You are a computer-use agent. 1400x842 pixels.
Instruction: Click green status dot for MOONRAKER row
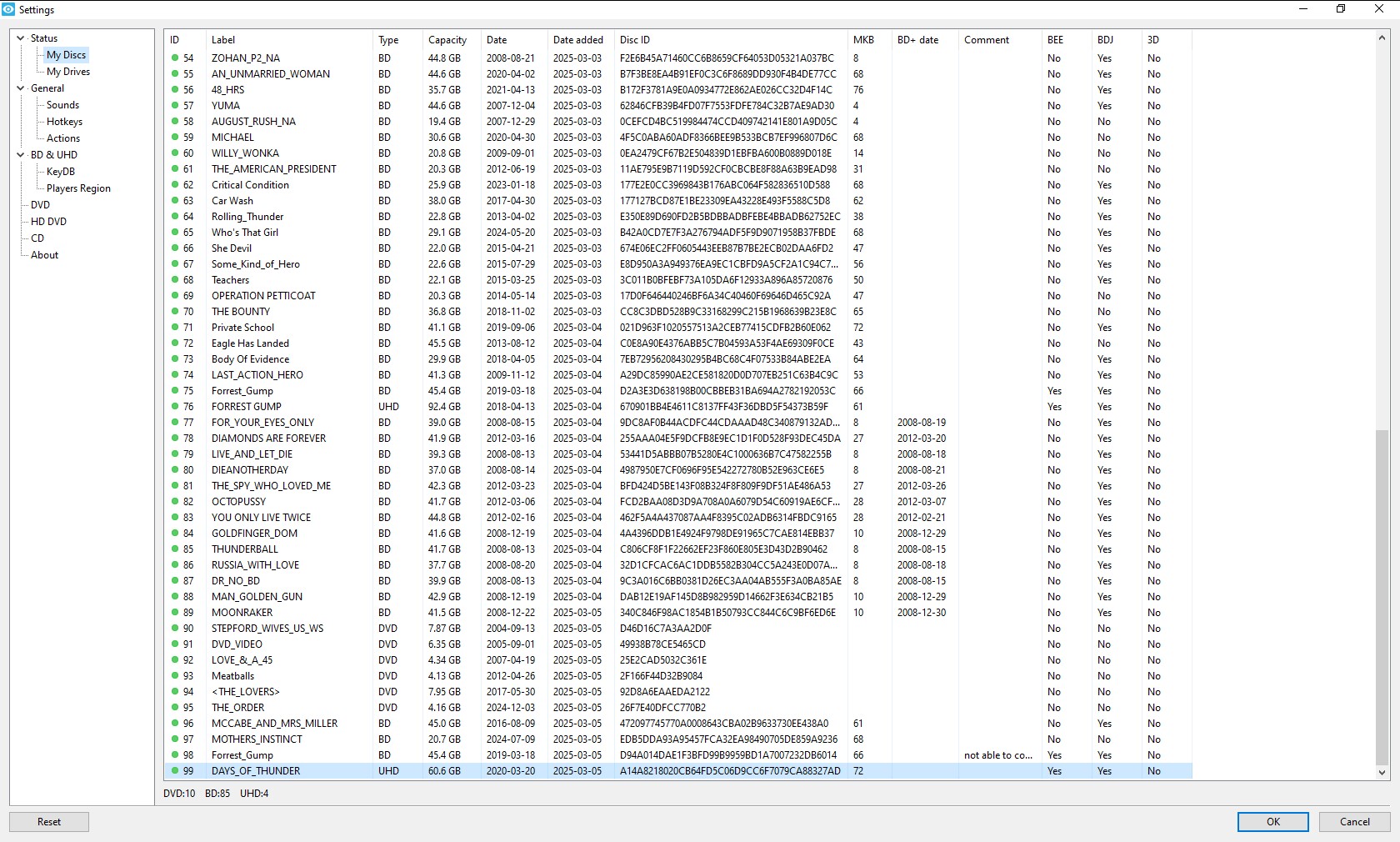pos(175,613)
